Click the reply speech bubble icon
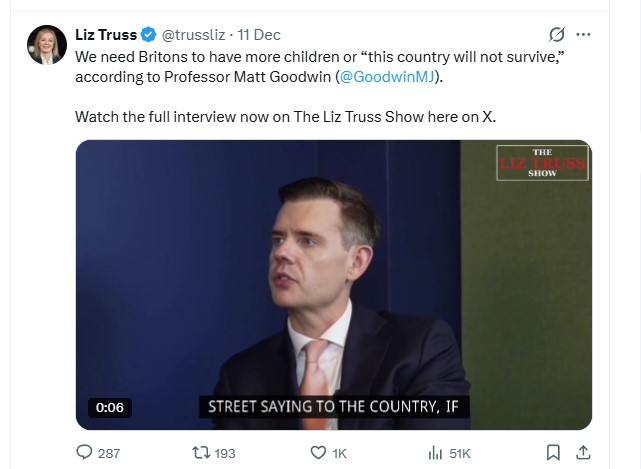Viewport: 641px width, 469px height. click(x=83, y=453)
